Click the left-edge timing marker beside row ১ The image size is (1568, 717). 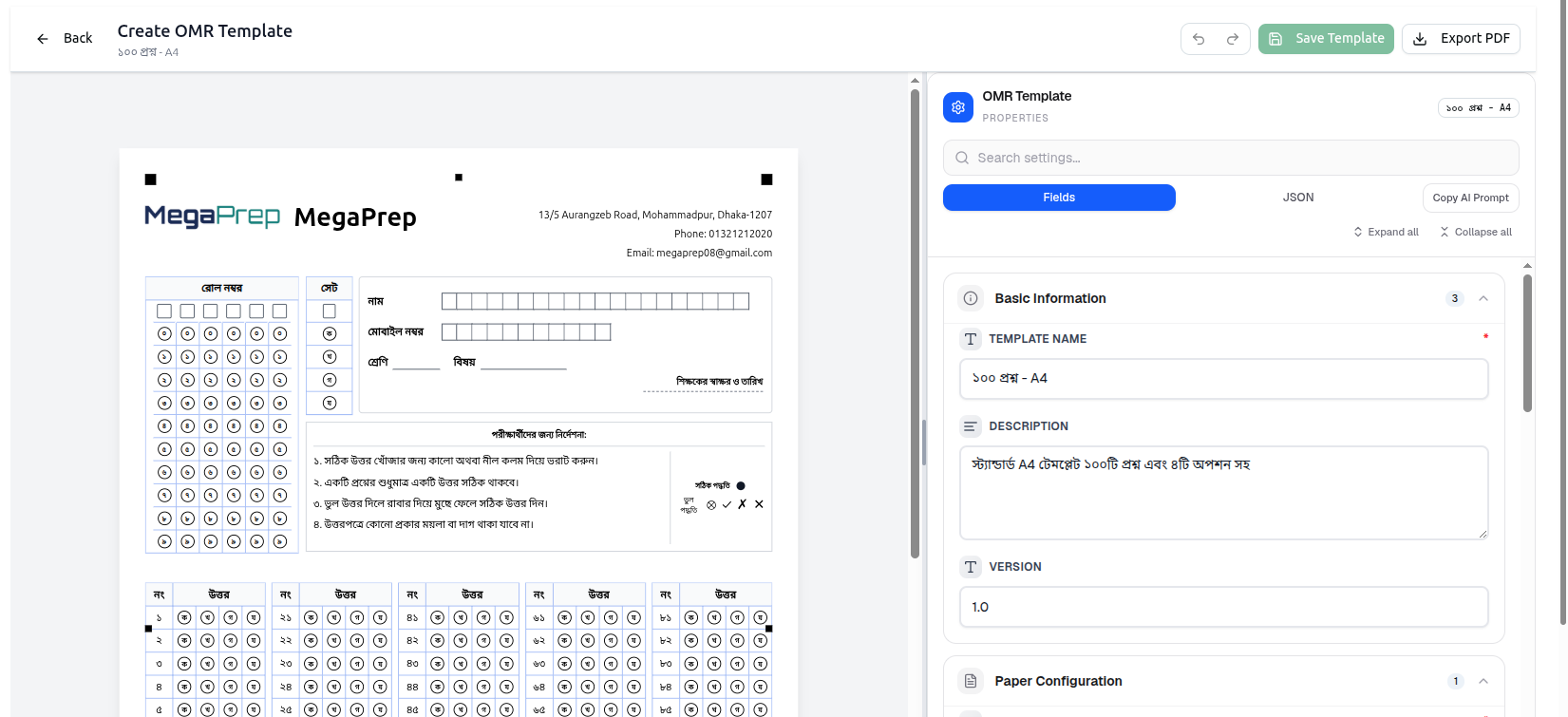(148, 629)
